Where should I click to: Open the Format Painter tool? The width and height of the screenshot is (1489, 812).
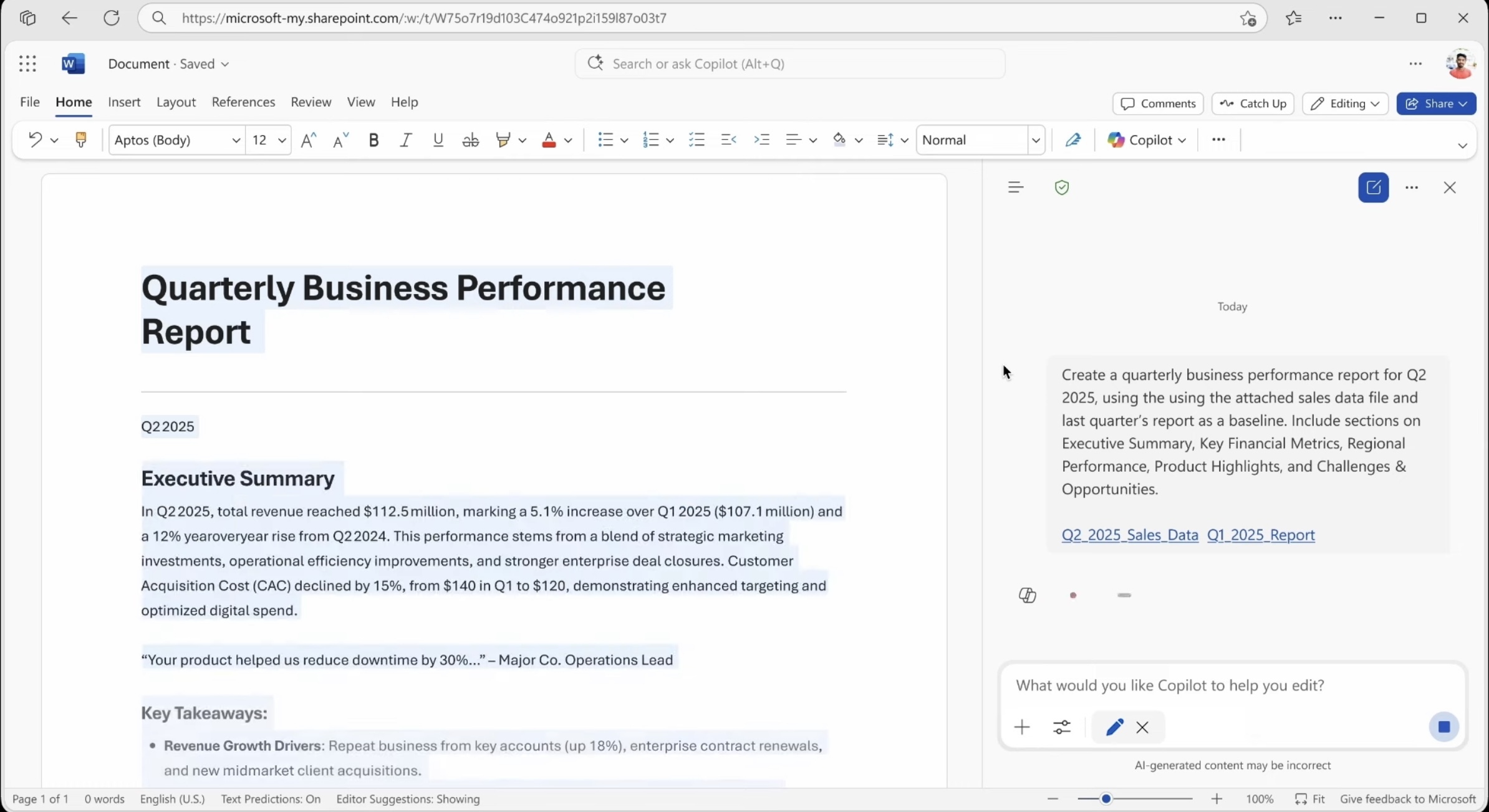coord(82,140)
